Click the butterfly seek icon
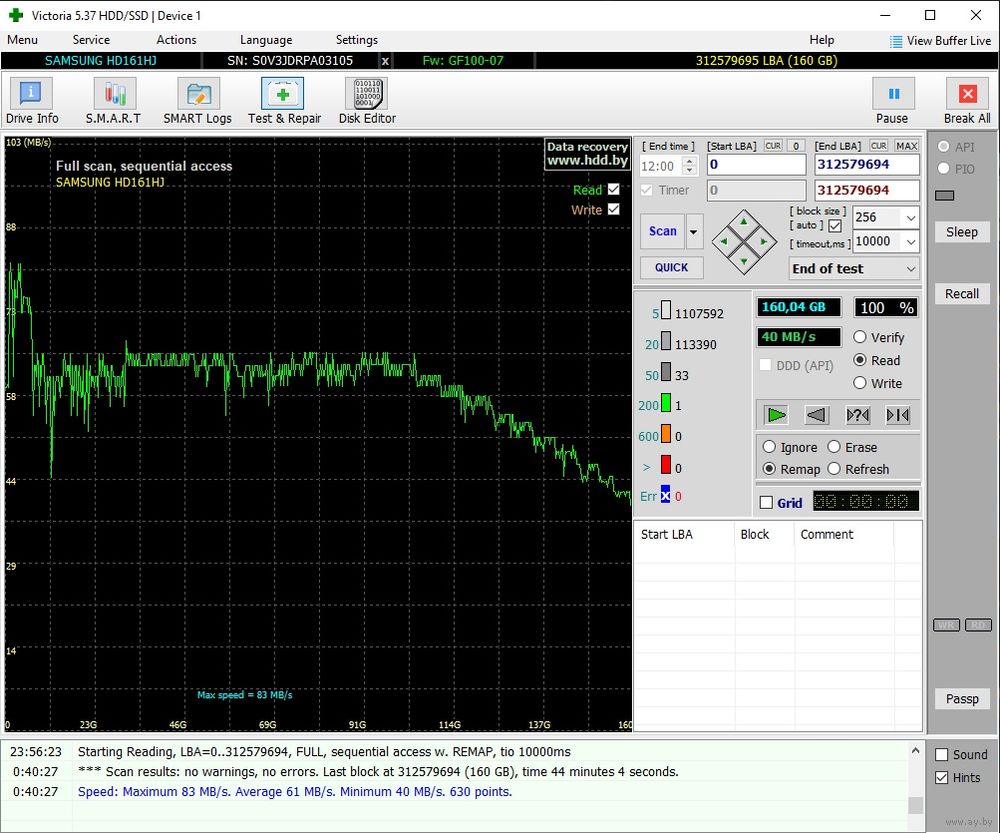Viewport: 1000px width, 833px height. [897, 415]
